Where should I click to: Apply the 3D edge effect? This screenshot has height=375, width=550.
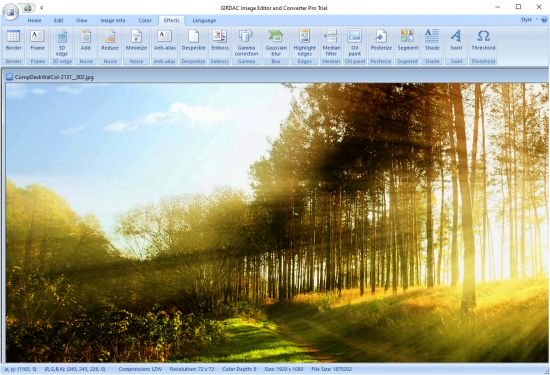(62, 43)
